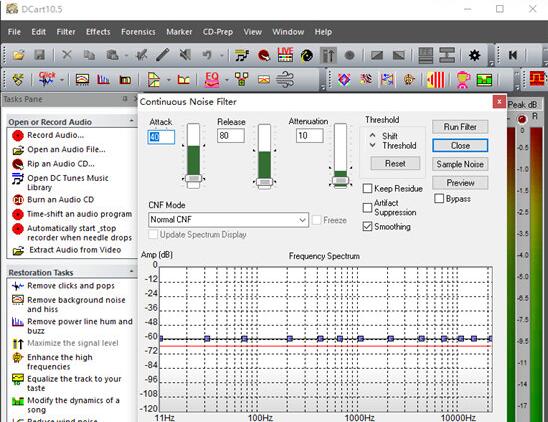Click the Cut (X) toolbar icon
548x422 pixels.
(66, 55)
